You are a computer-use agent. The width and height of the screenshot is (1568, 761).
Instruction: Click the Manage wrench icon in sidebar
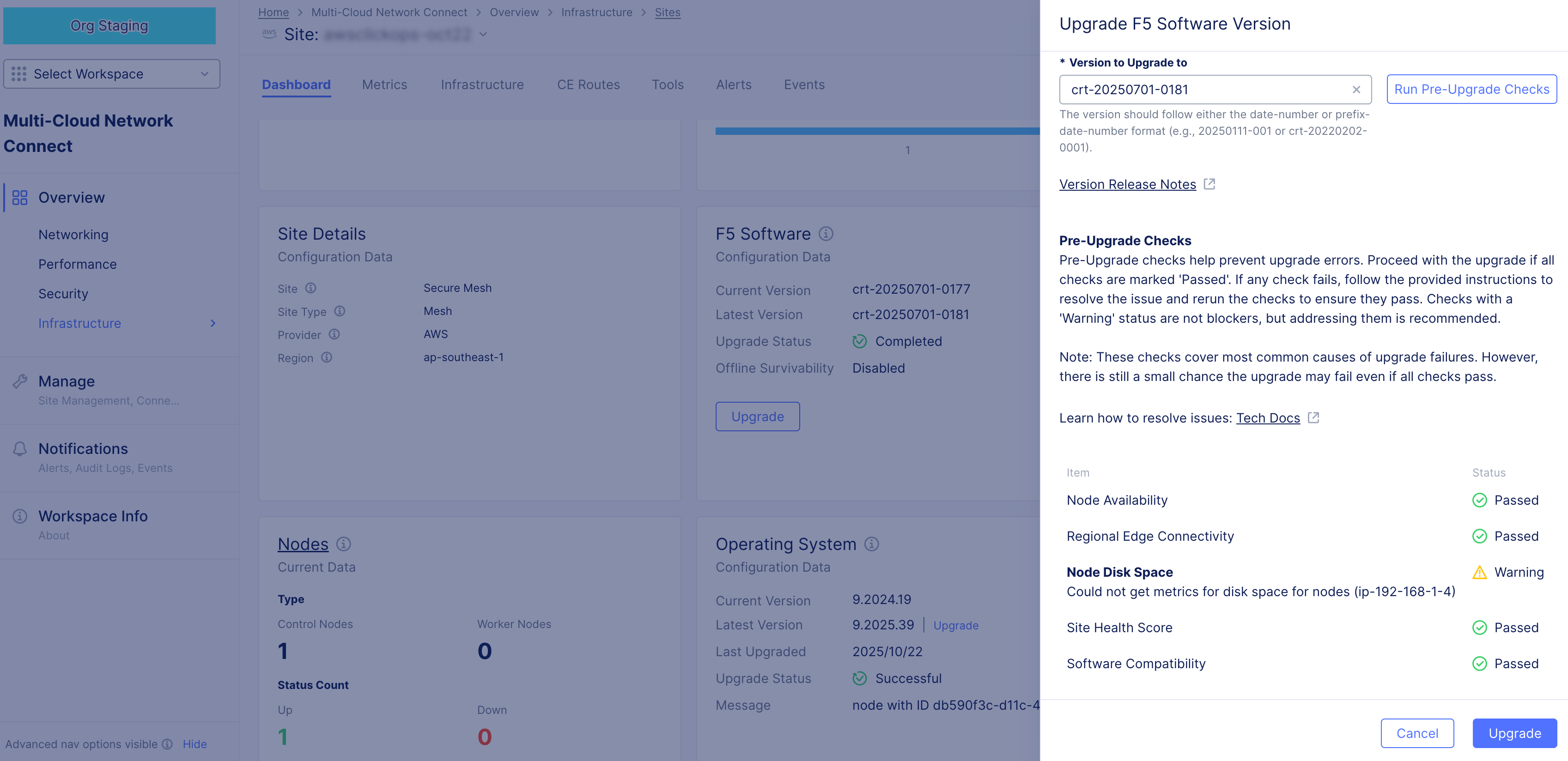[x=19, y=381]
